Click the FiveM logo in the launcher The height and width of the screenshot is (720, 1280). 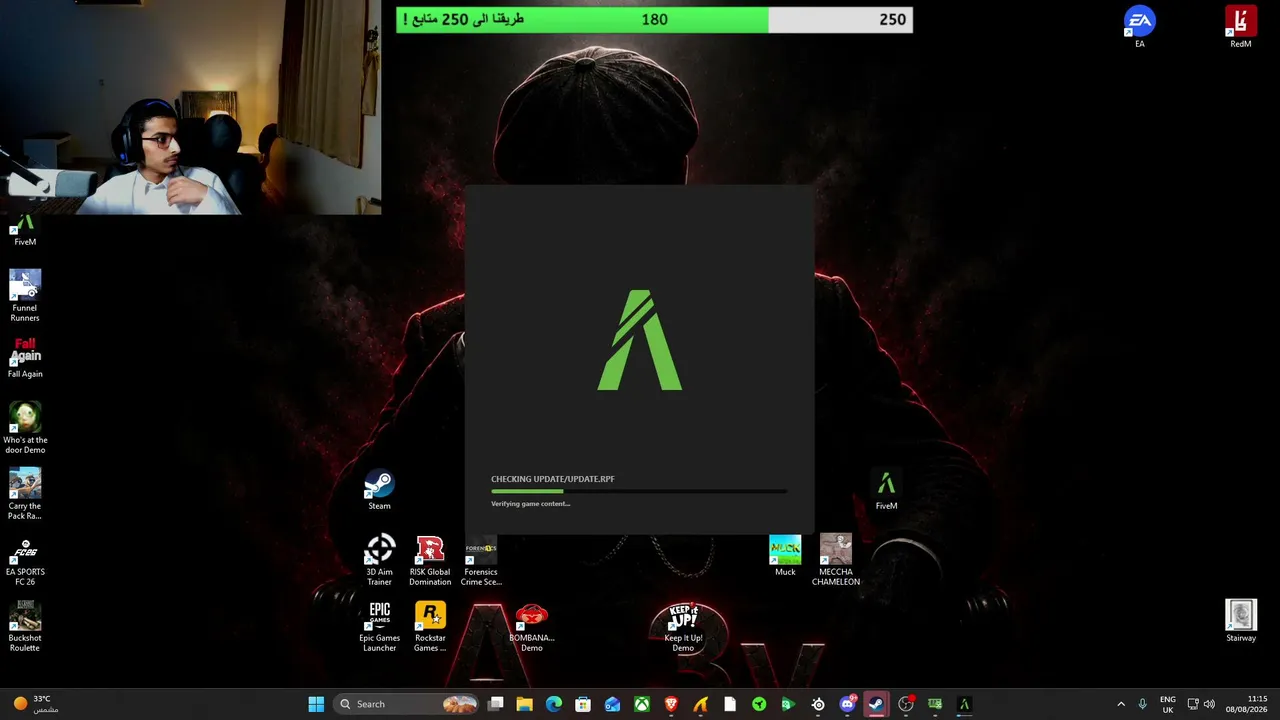(640, 340)
